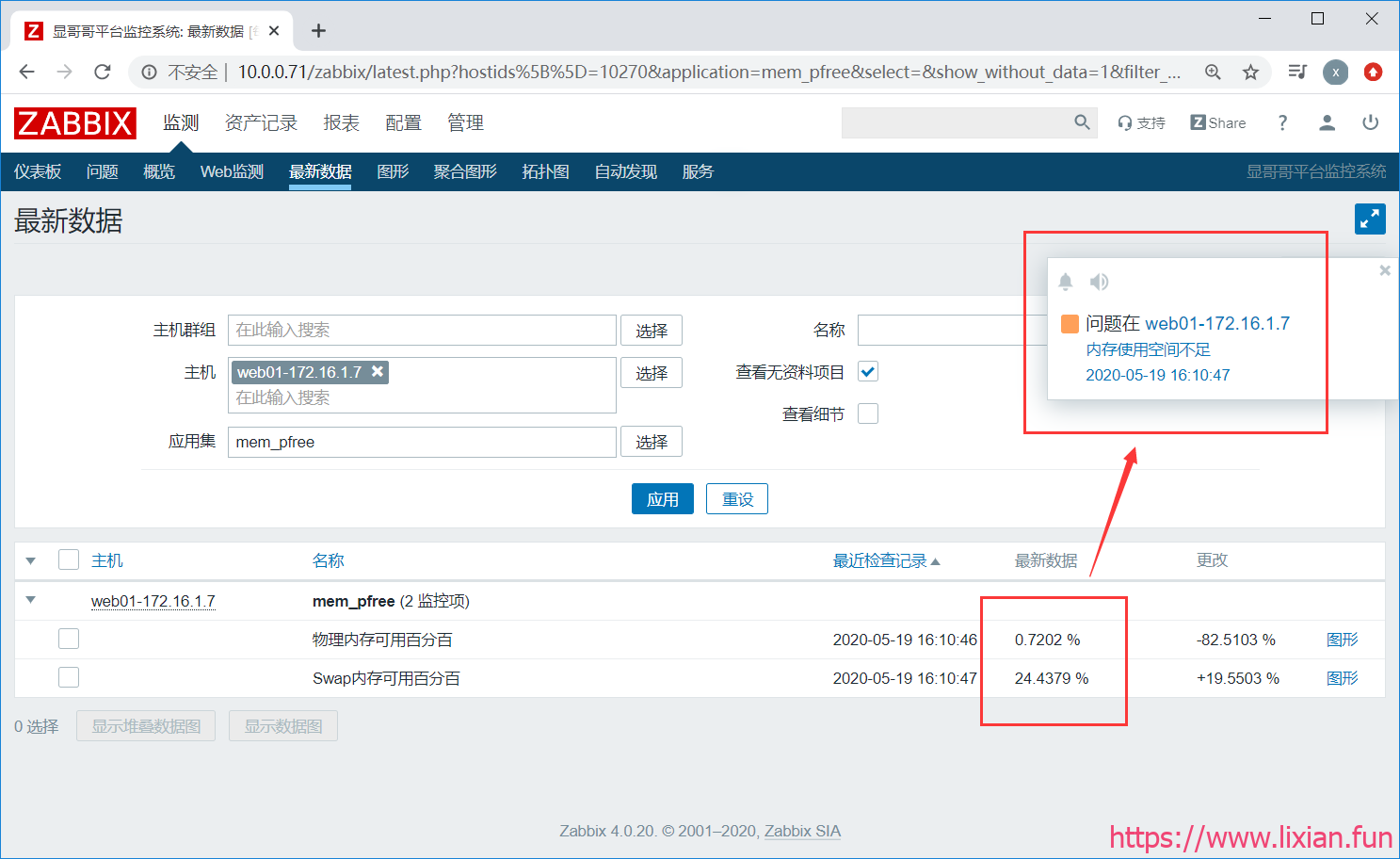Click the red browser update icon
This screenshot has width=1400, height=859.
click(x=1373, y=72)
